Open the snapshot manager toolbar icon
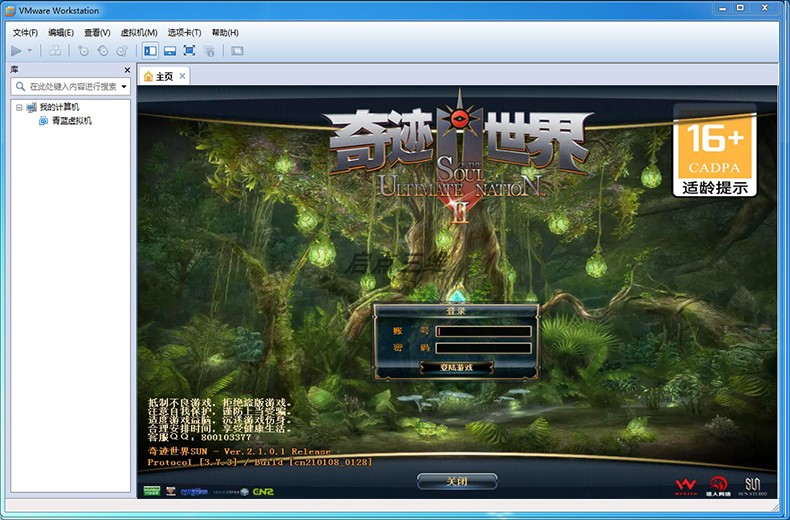 [122, 50]
